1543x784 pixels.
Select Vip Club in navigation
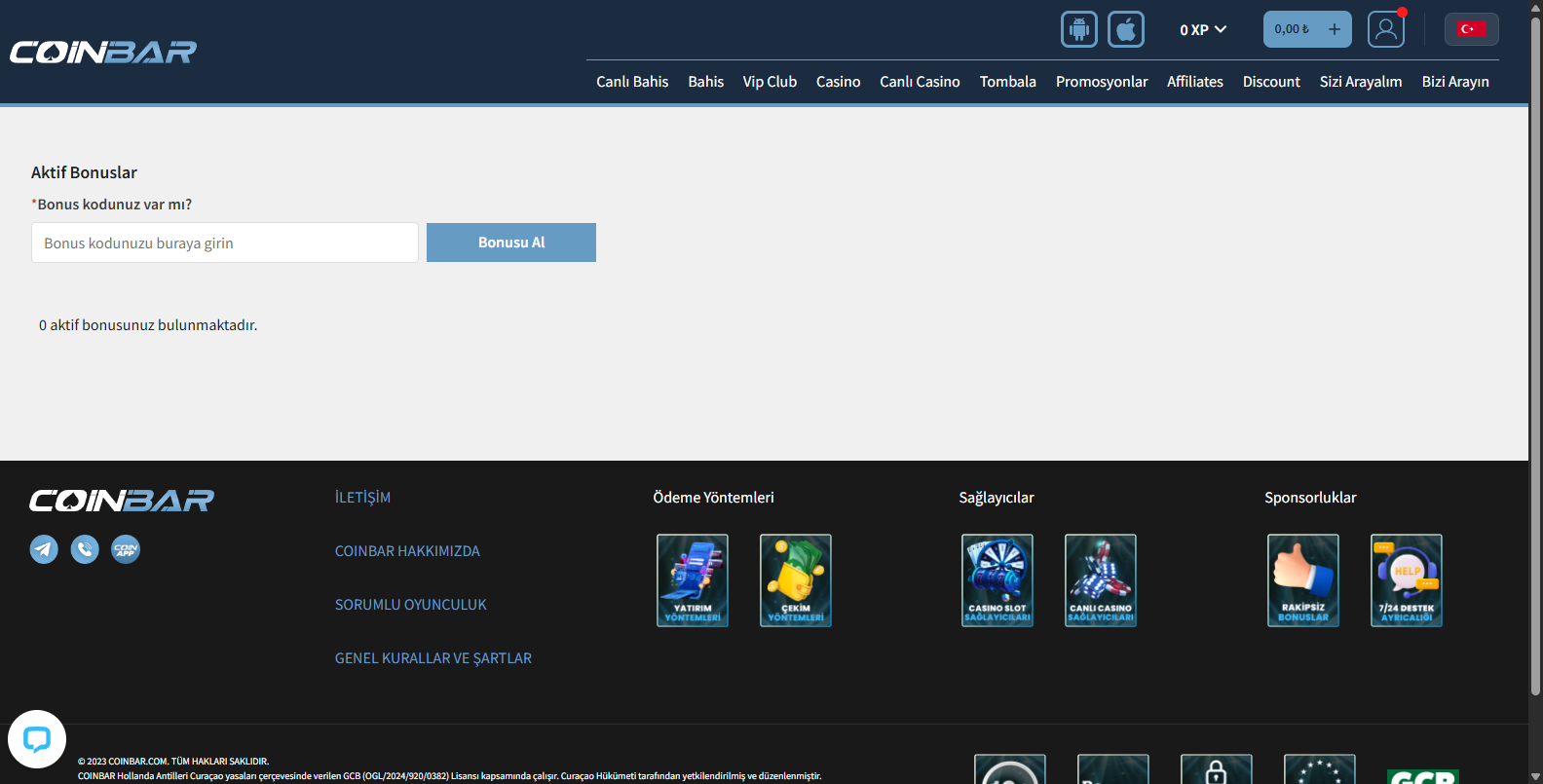click(x=770, y=82)
